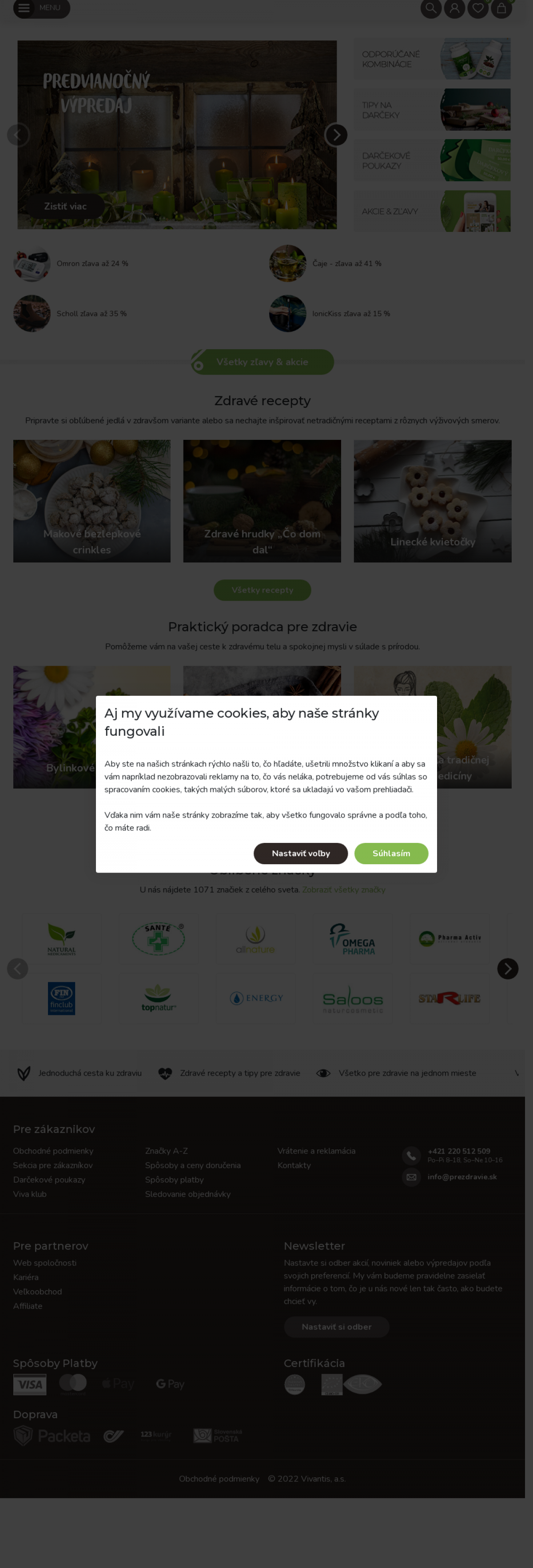Show next brands with right arrow

[507, 969]
